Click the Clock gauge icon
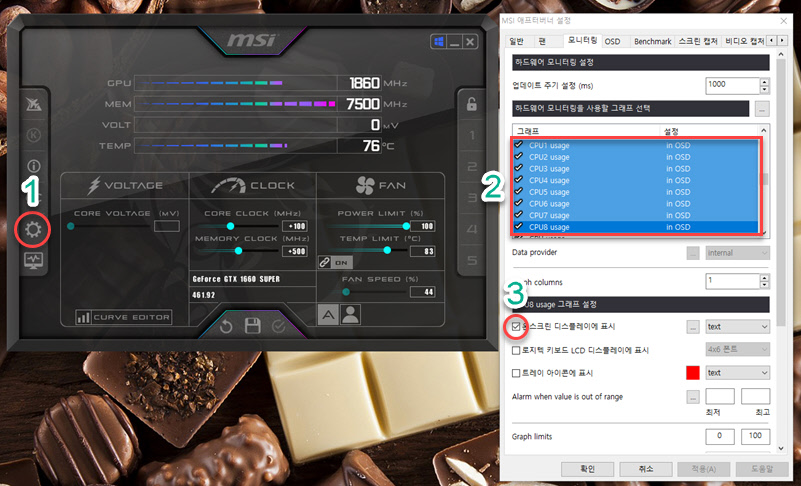Screen dimensions: 801x486 (228, 186)
